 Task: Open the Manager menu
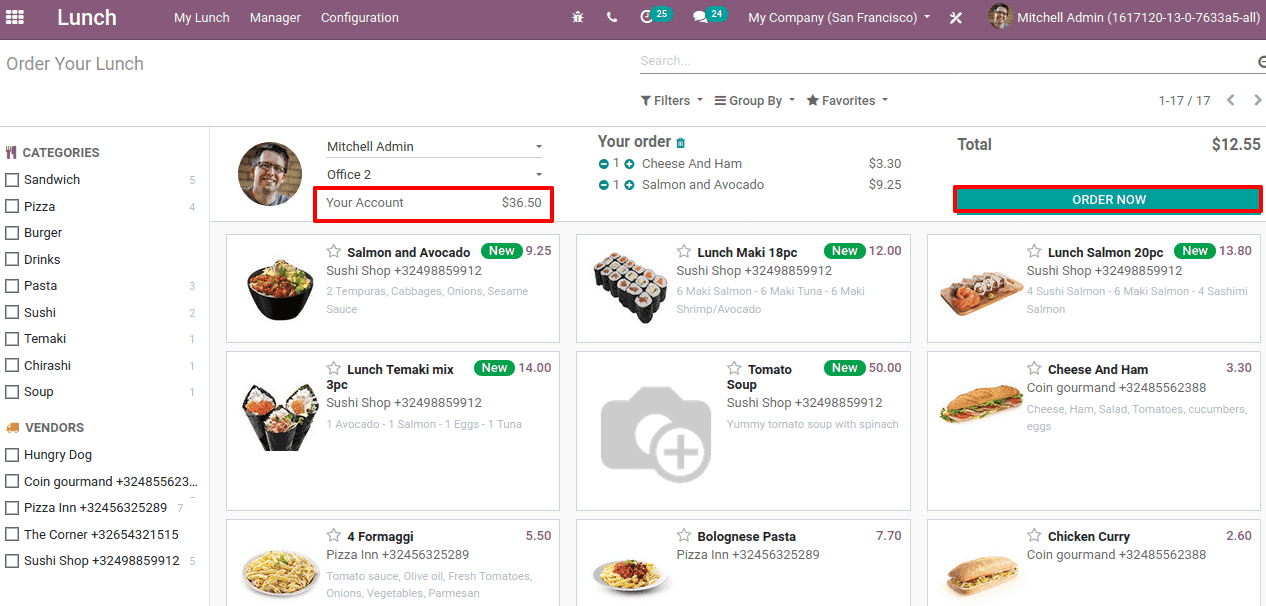coord(275,18)
